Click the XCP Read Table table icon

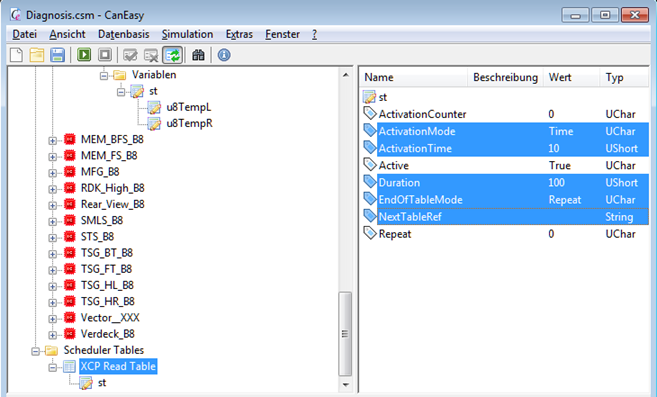pyautogui.click(x=69, y=366)
